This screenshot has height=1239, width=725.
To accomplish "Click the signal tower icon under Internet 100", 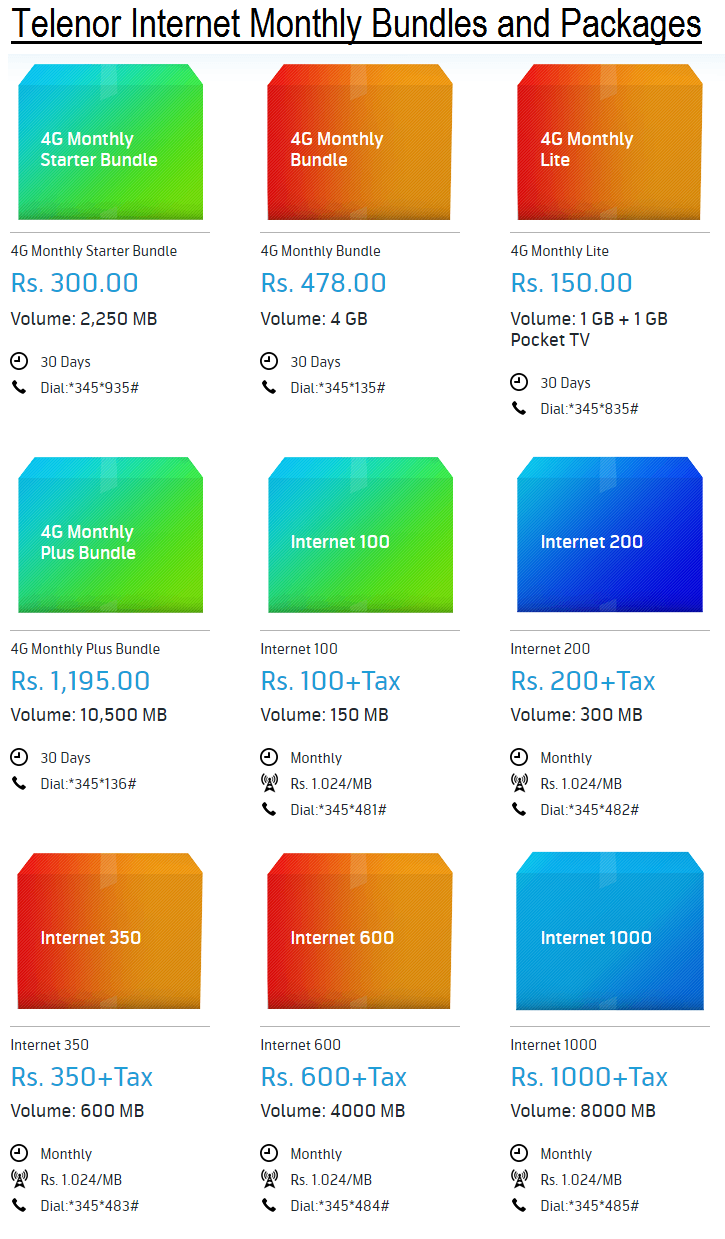I will click(269, 783).
